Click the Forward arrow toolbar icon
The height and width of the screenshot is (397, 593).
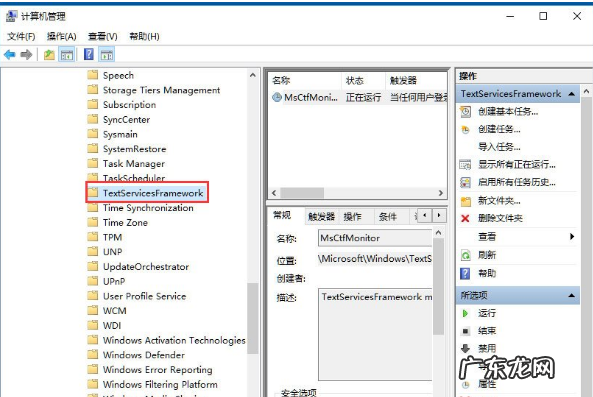click(26, 55)
